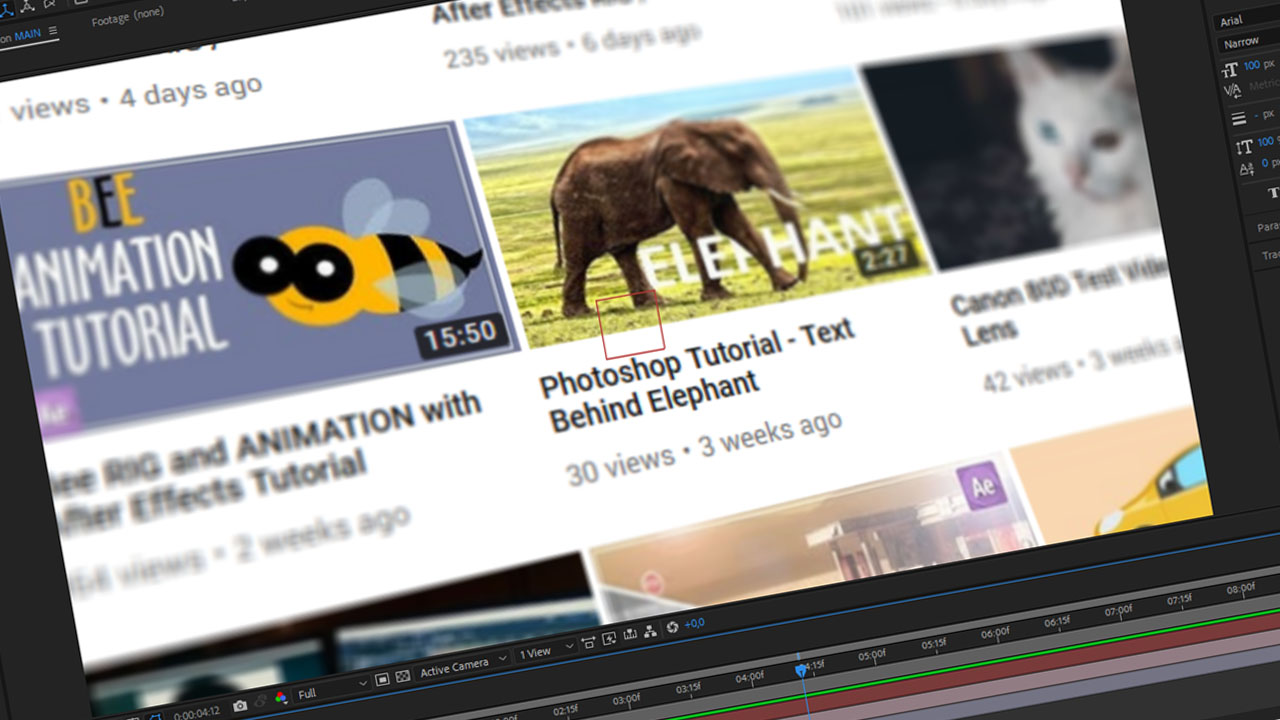Take a snapshot with the camera icon
Viewport: 1280px width, 720px height.
[240, 706]
